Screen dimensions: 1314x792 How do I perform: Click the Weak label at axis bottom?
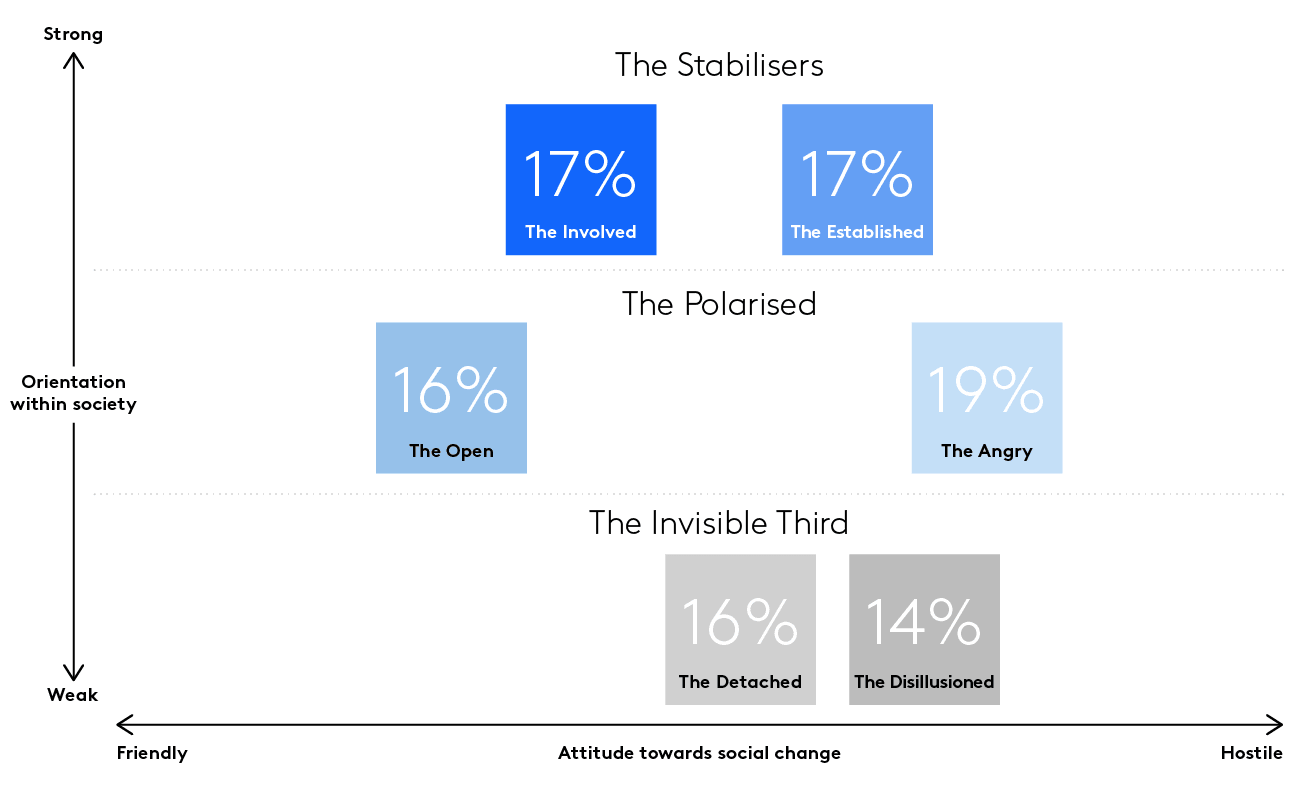tap(73, 695)
